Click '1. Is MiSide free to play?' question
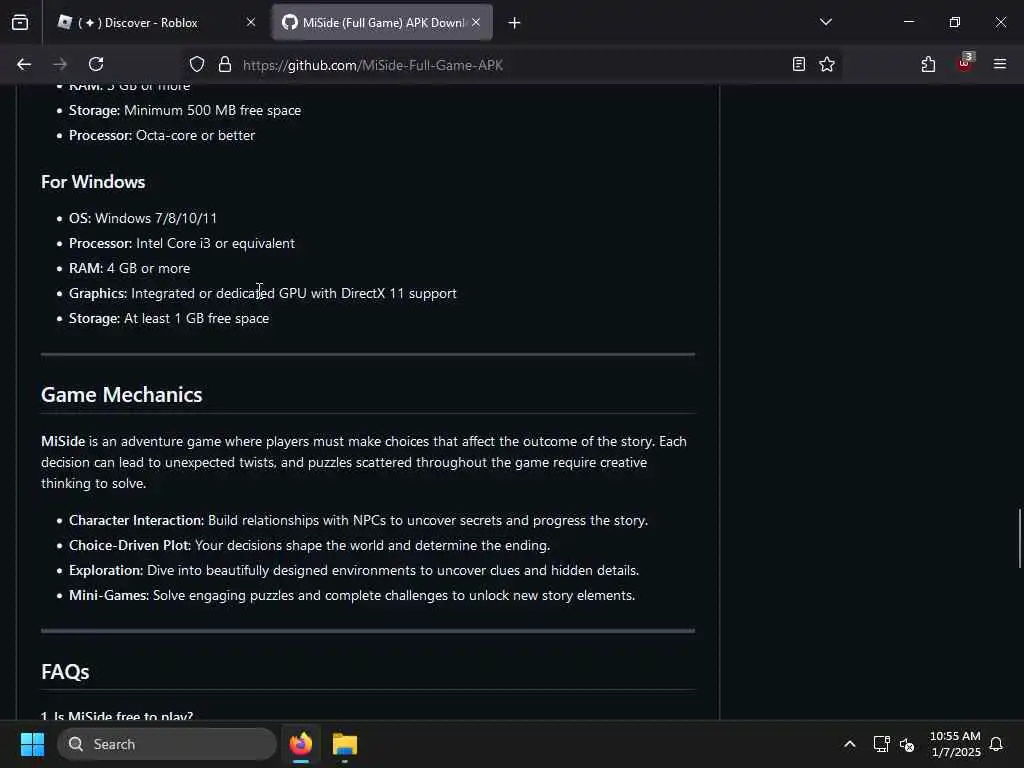The width and height of the screenshot is (1024, 768). [x=118, y=715]
